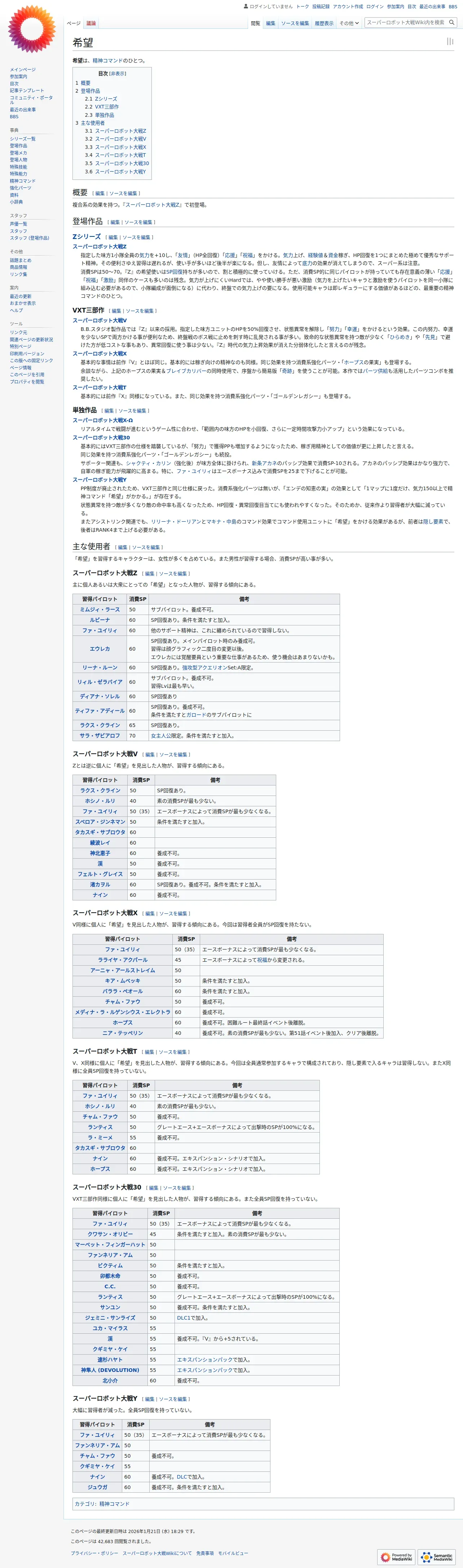Screen dimensions: 463x1568
Task: Open 声優一覧 in the sidebar
Action: click(x=18, y=224)
